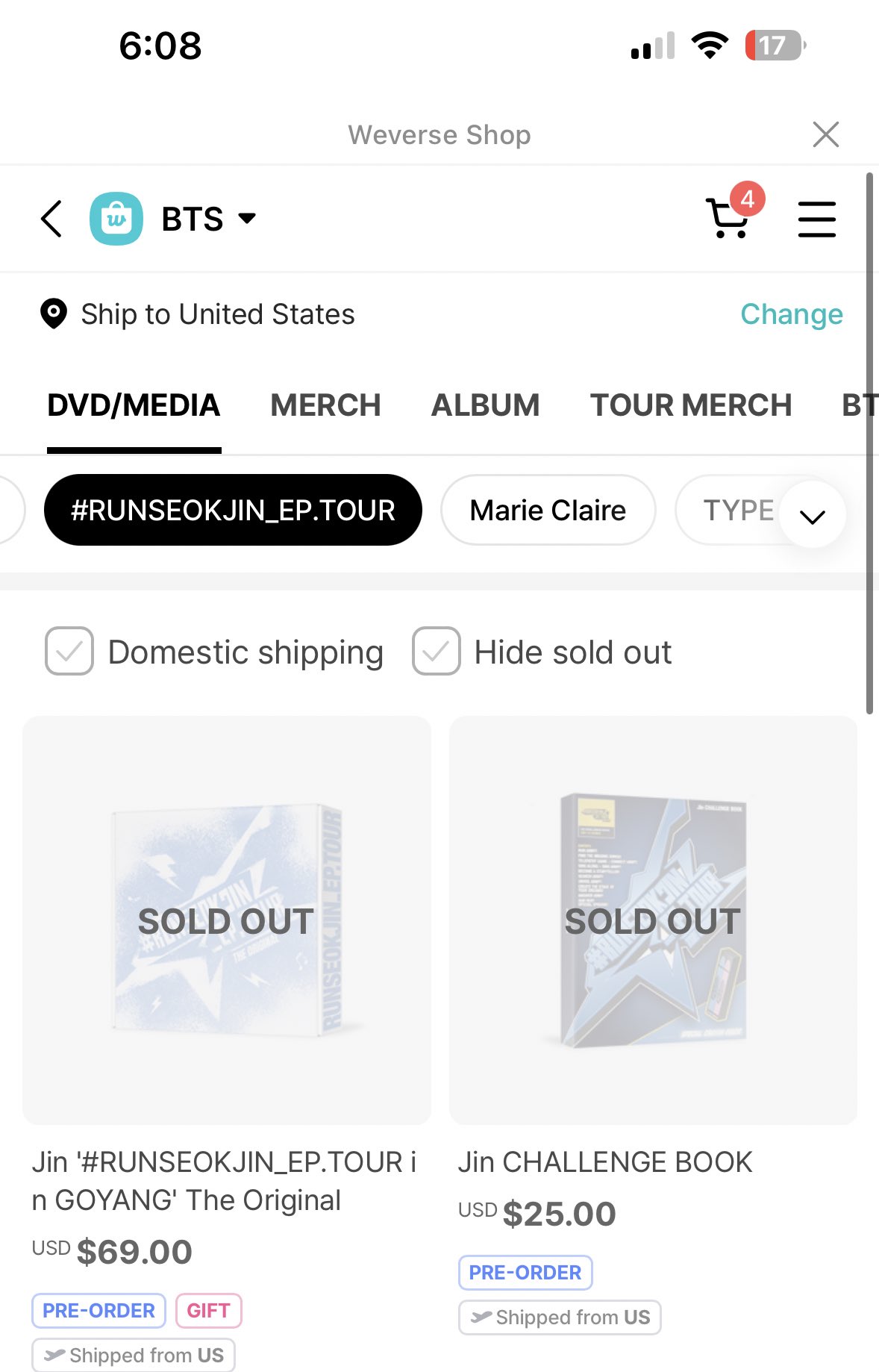879x1372 pixels.
Task: Switch to the ALBUM tab
Action: (485, 405)
